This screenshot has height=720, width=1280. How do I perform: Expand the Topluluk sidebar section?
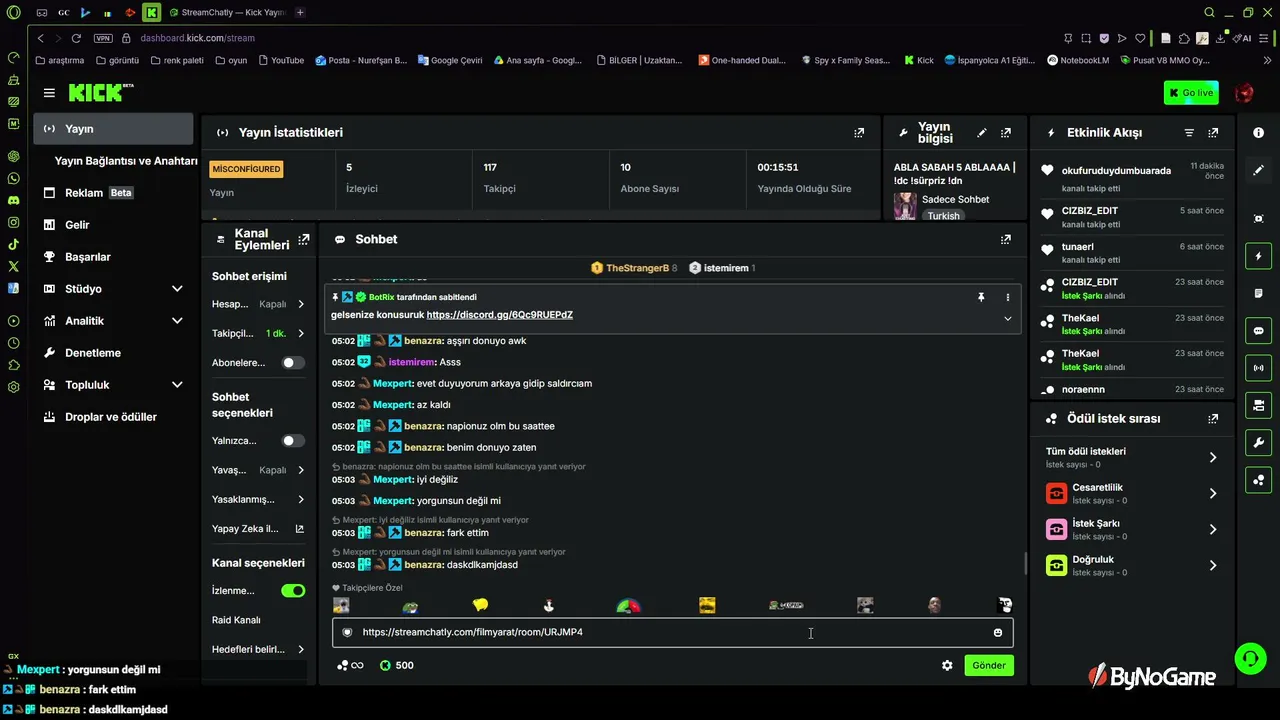pos(113,385)
